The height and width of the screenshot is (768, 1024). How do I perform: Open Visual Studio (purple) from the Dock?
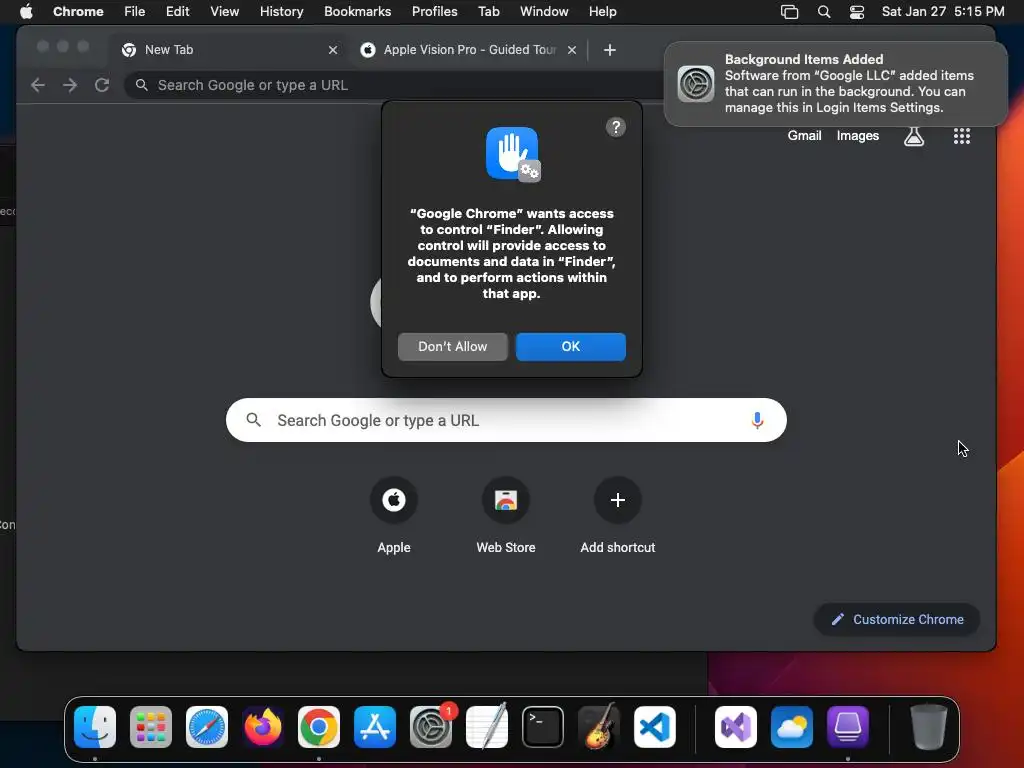(x=736, y=727)
